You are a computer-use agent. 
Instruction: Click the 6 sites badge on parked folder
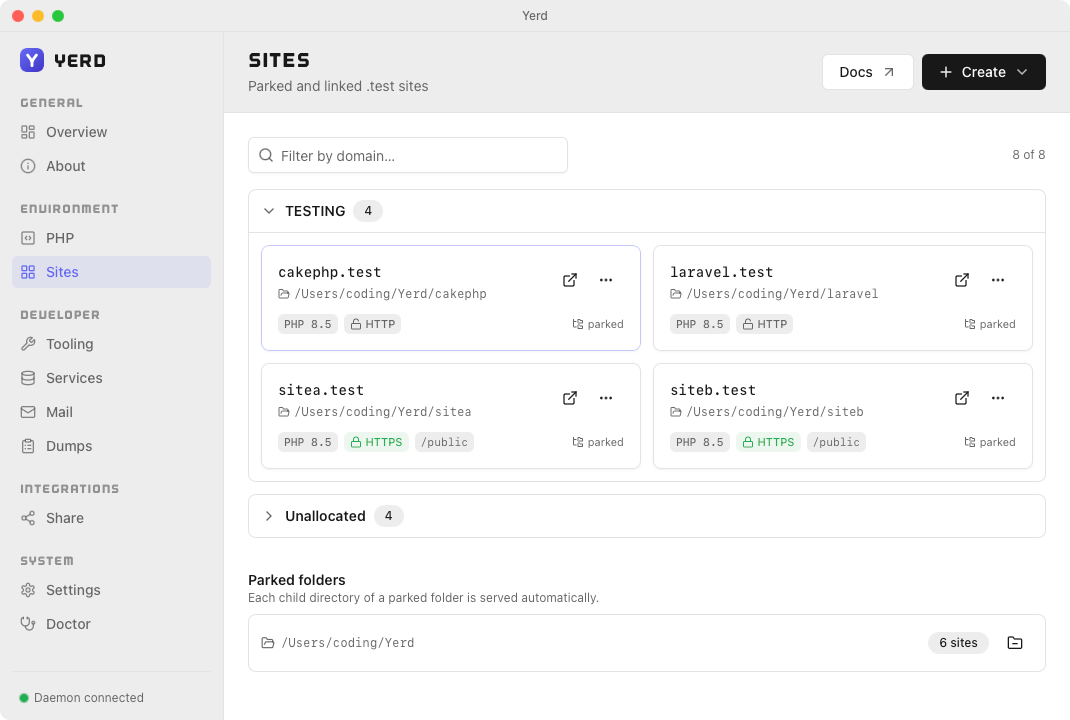tap(958, 643)
